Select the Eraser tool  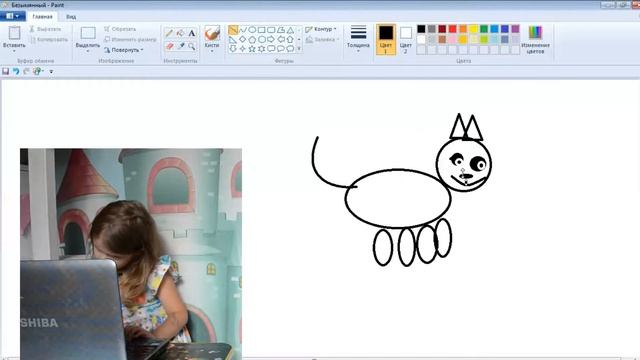(x=169, y=46)
